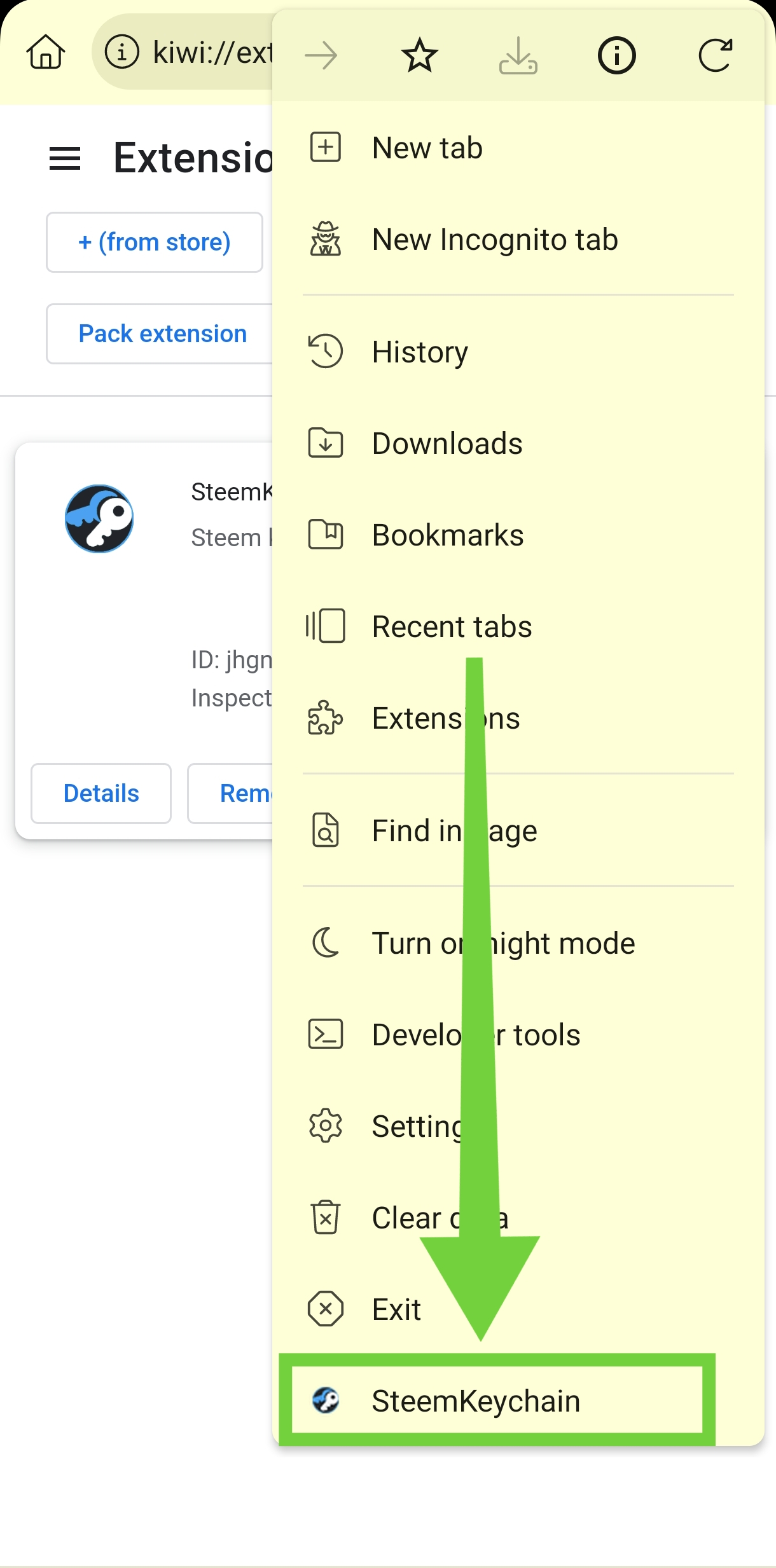The image size is (776, 1568).
Task: Tap the SteemKeychain extension logo
Action: pyautogui.click(x=99, y=519)
